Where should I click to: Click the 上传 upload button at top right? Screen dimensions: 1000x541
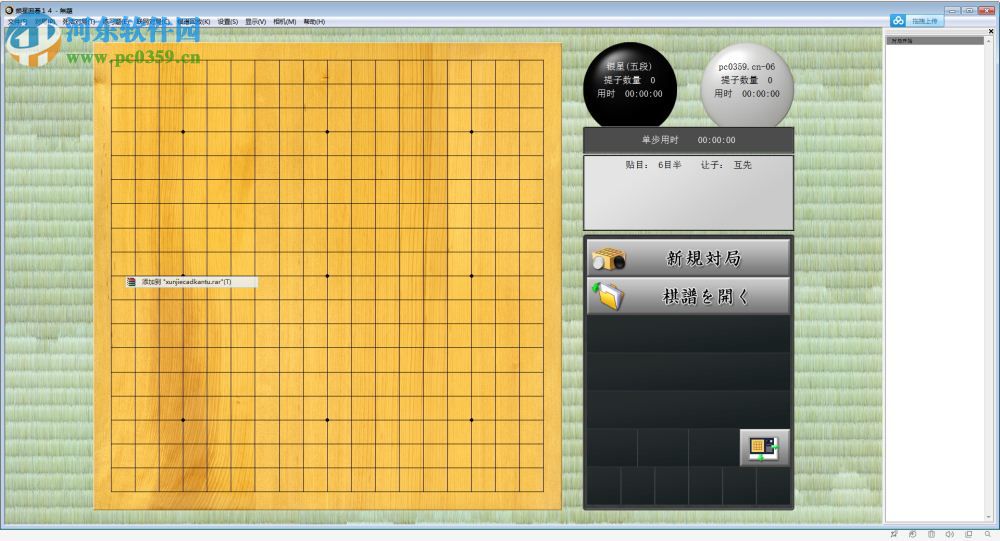(924, 21)
